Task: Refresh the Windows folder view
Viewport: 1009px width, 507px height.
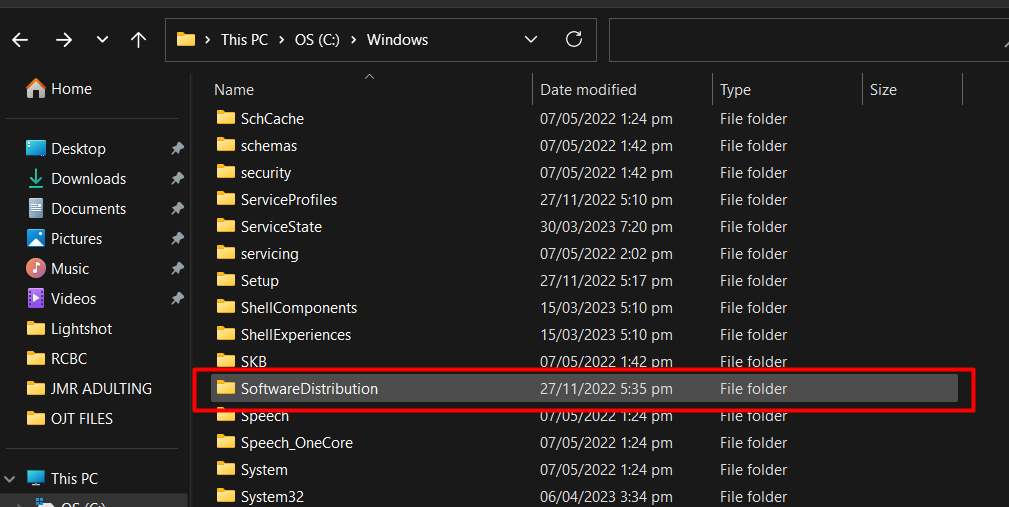Action: pyautogui.click(x=574, y=39)
